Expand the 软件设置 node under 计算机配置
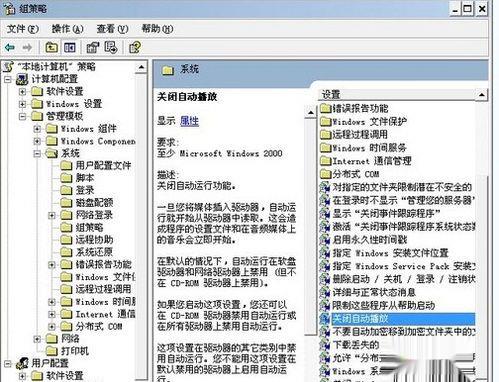 coord(22,91)
